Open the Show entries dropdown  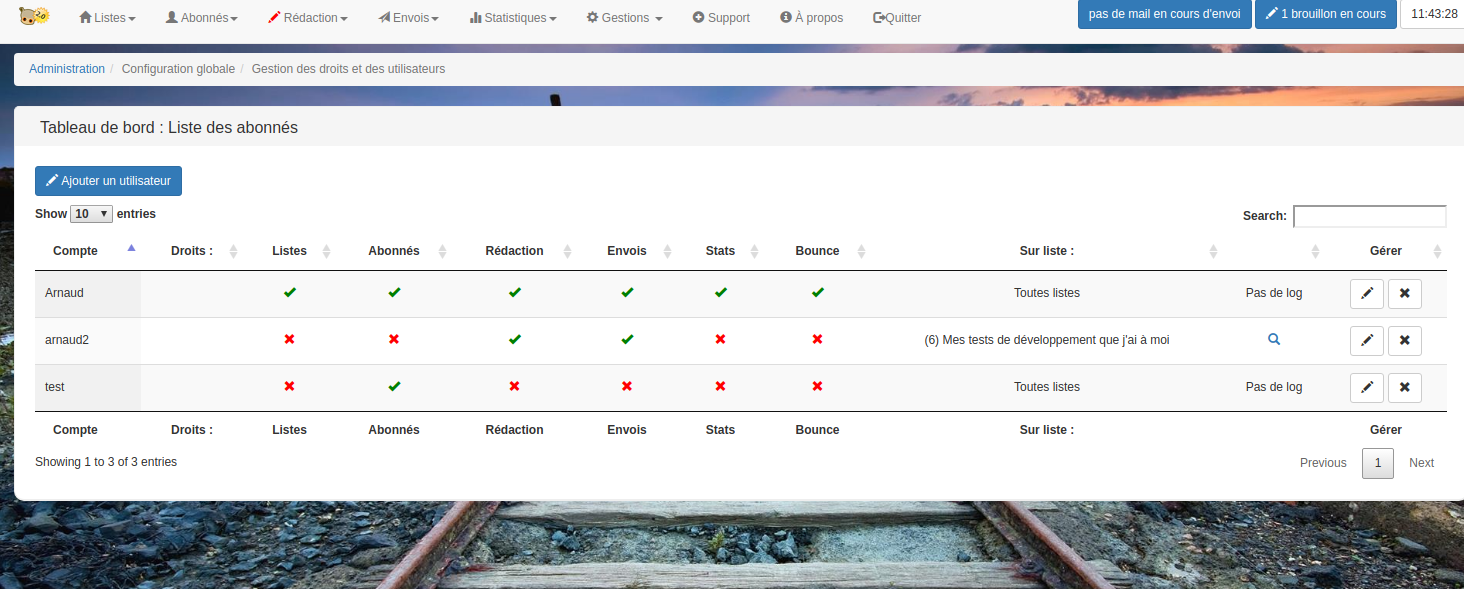pyautogui.click(x=91, y=213)
